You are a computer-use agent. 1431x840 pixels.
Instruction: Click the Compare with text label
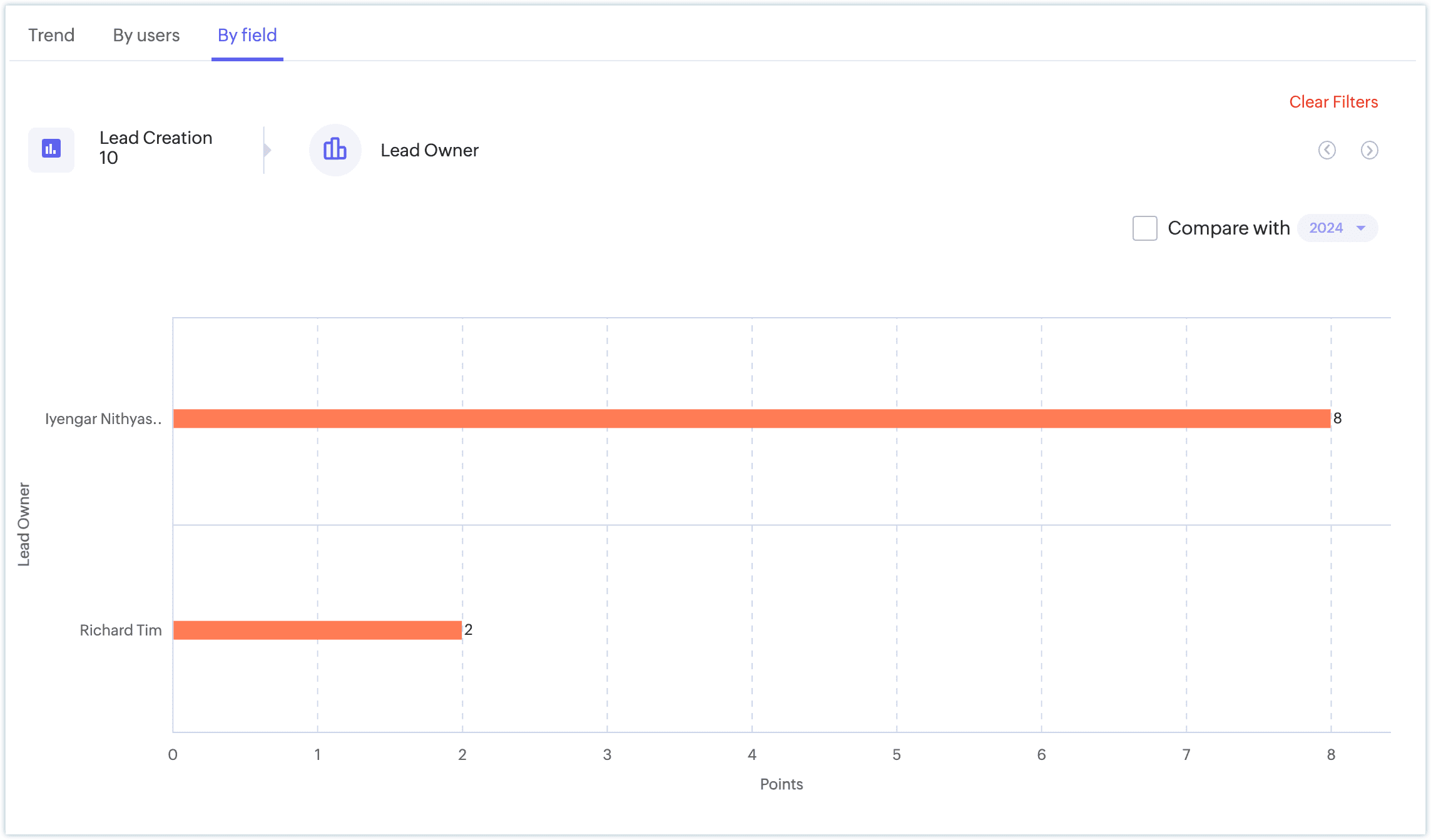pos(1228,228)
